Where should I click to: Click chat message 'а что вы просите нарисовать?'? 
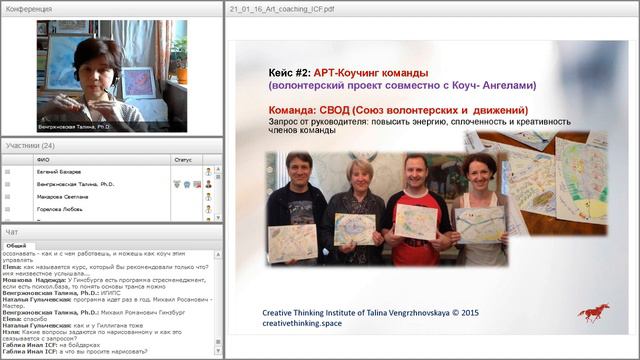pyautogui.click(x=103, y=351)
